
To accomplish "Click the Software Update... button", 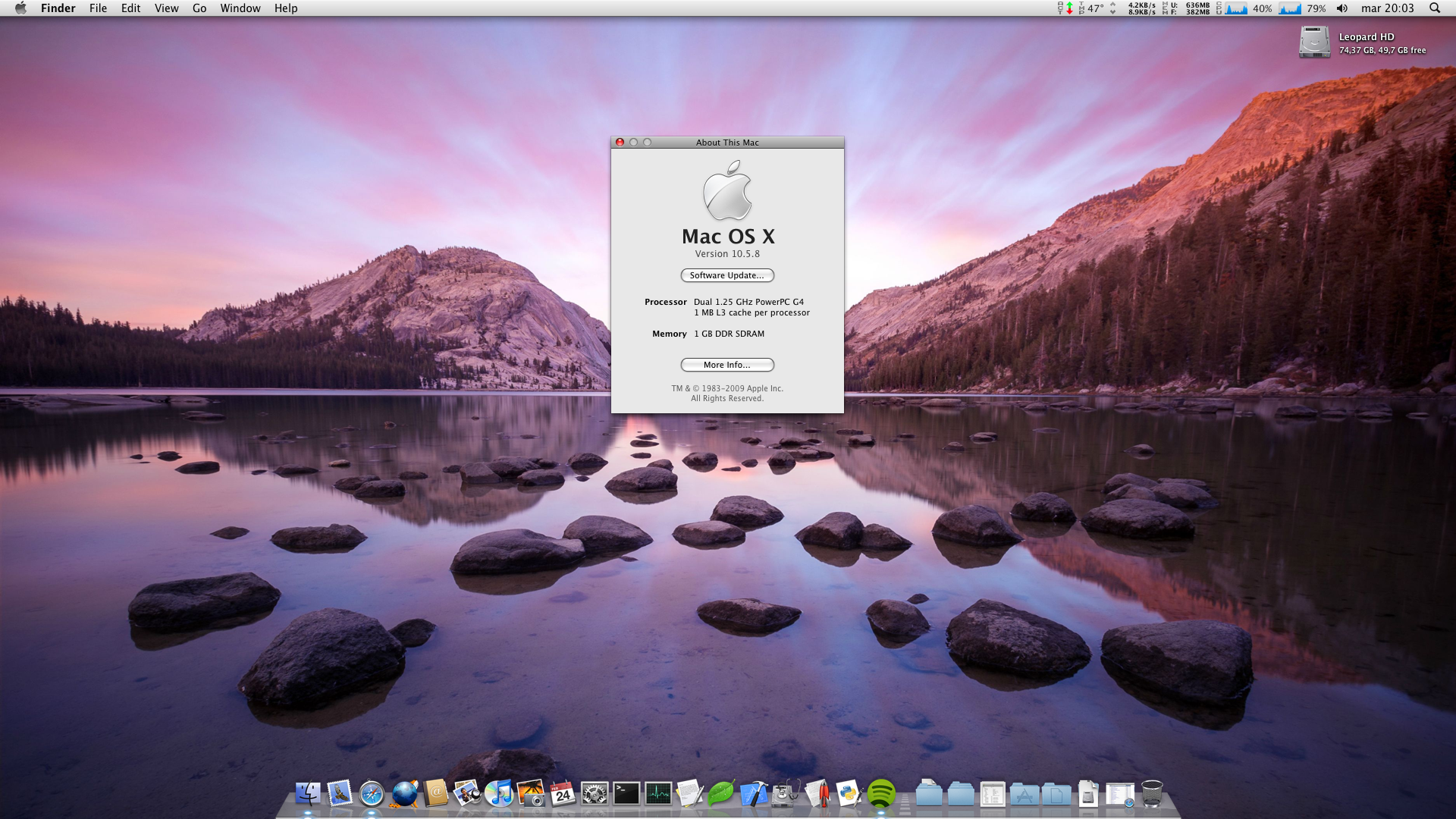I will coord(726,275).
